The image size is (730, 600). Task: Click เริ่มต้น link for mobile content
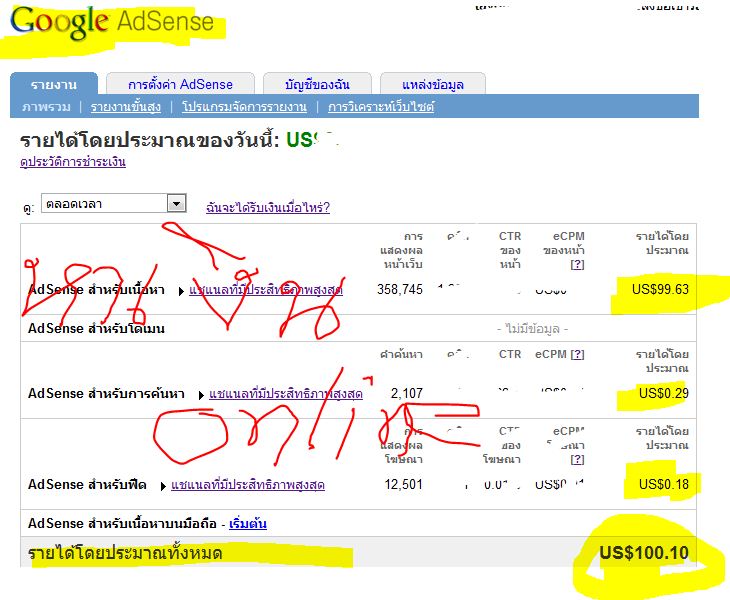point(248,524)
